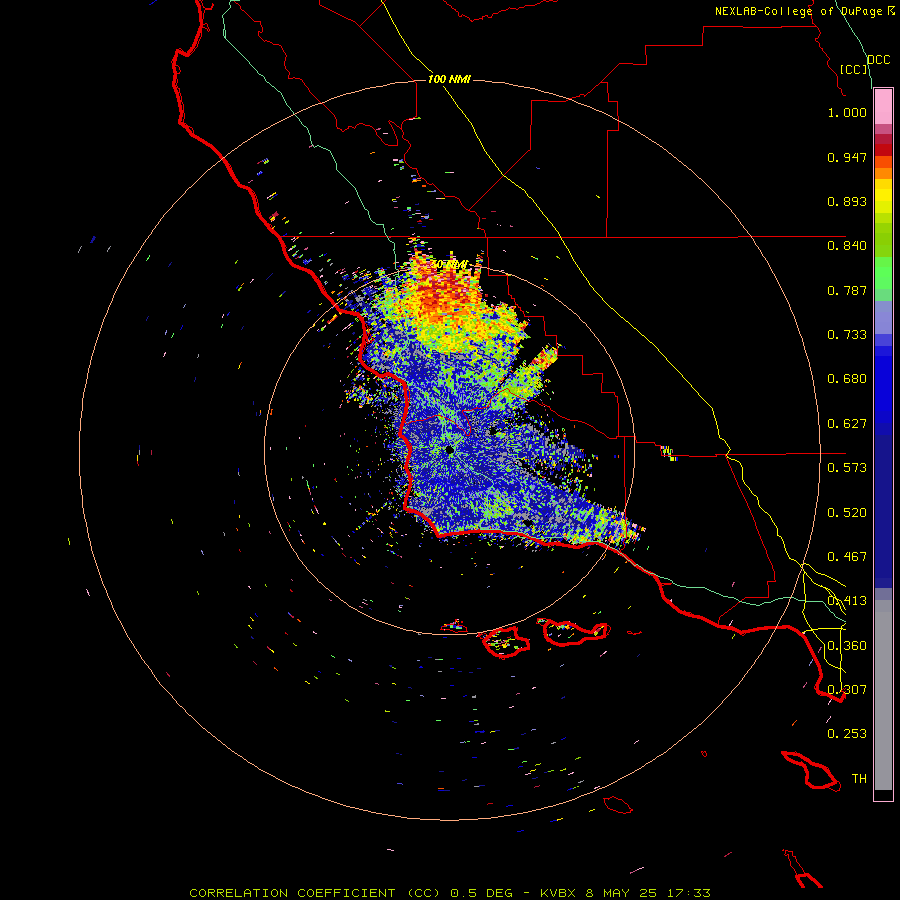Click the 0.520 legend value
This screenshot has height=900, width=900.
(x=847, y=513)
